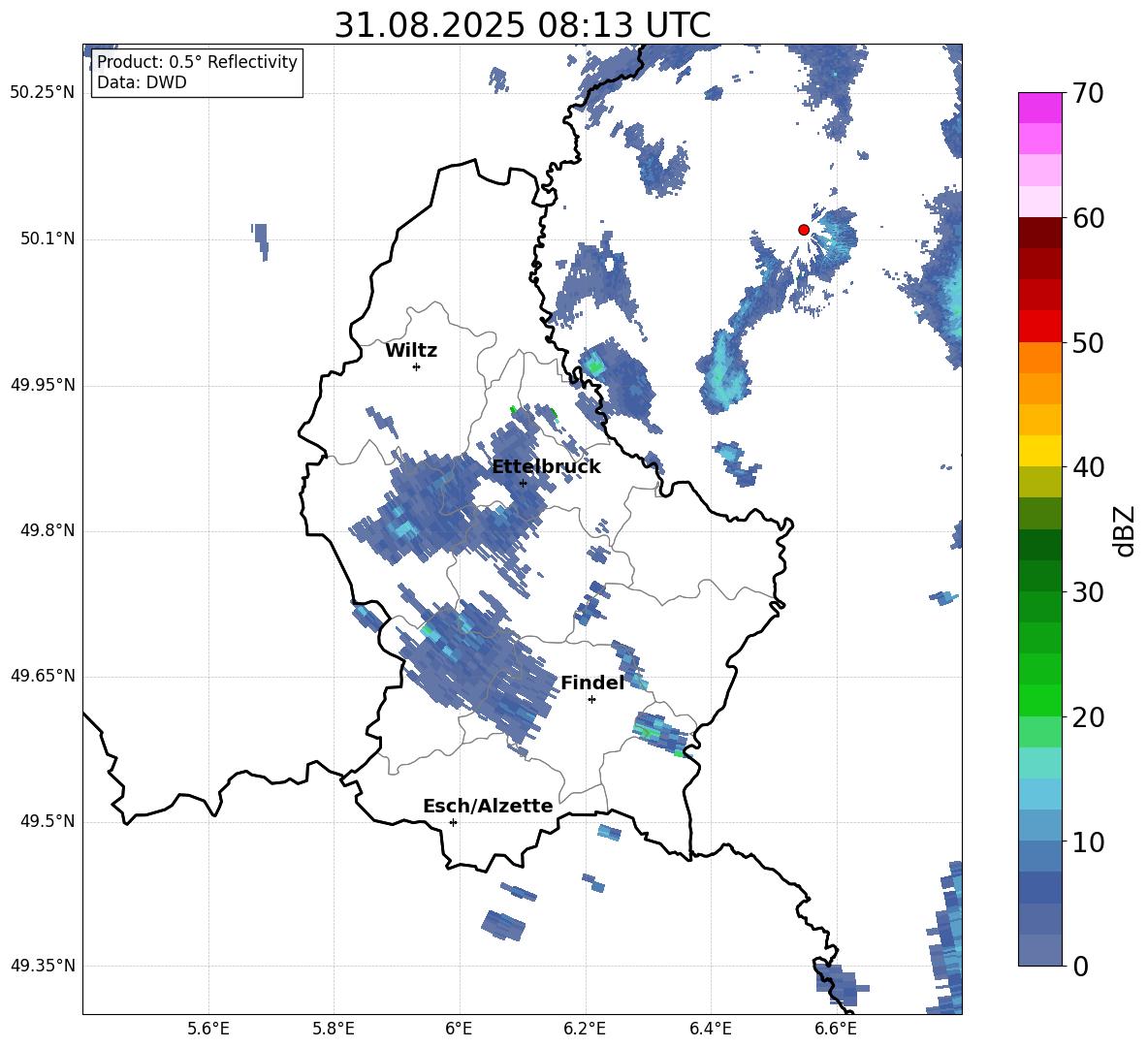Pick the yellow band just above 40
Image resolution: width=1148 pixels, height=1048 pixels.
[x=1039, y=451]
